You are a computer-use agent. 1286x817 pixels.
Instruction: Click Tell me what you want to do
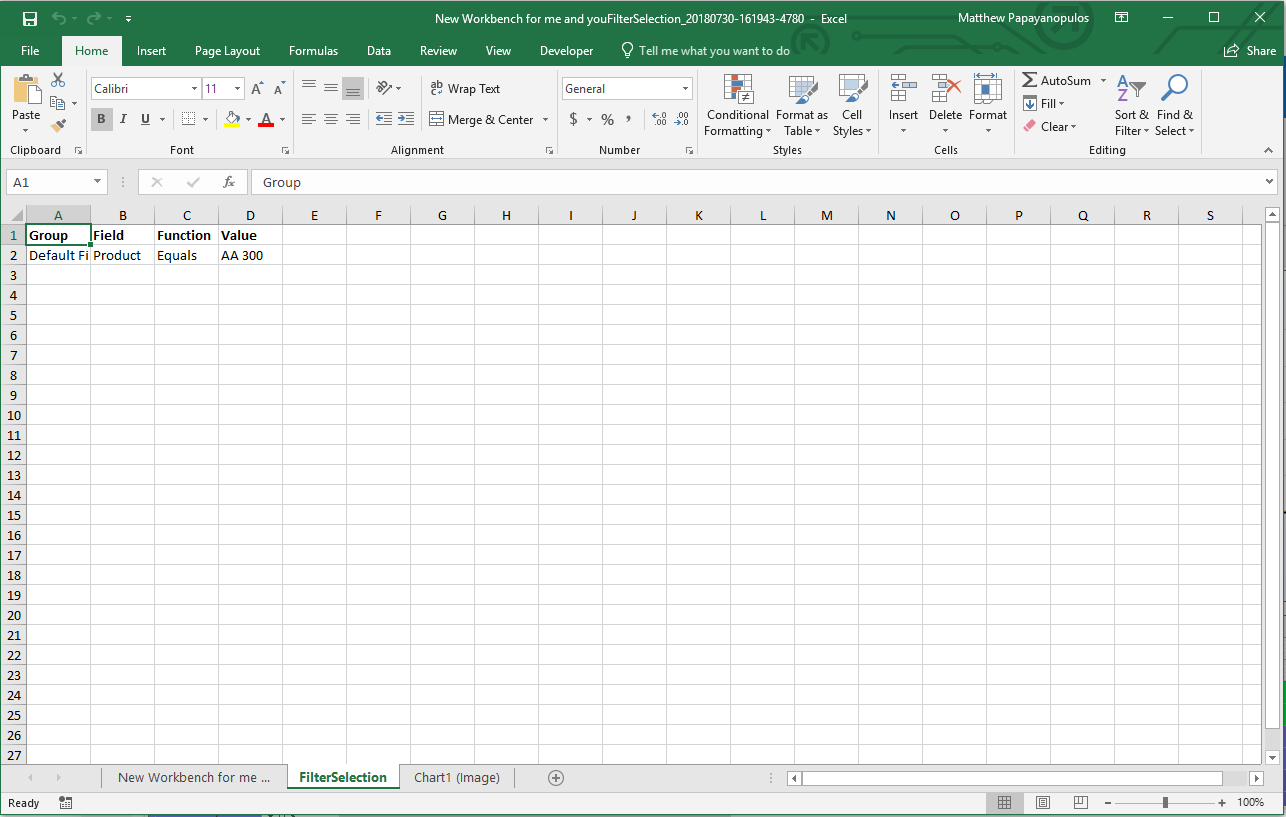tap(705, 50)
